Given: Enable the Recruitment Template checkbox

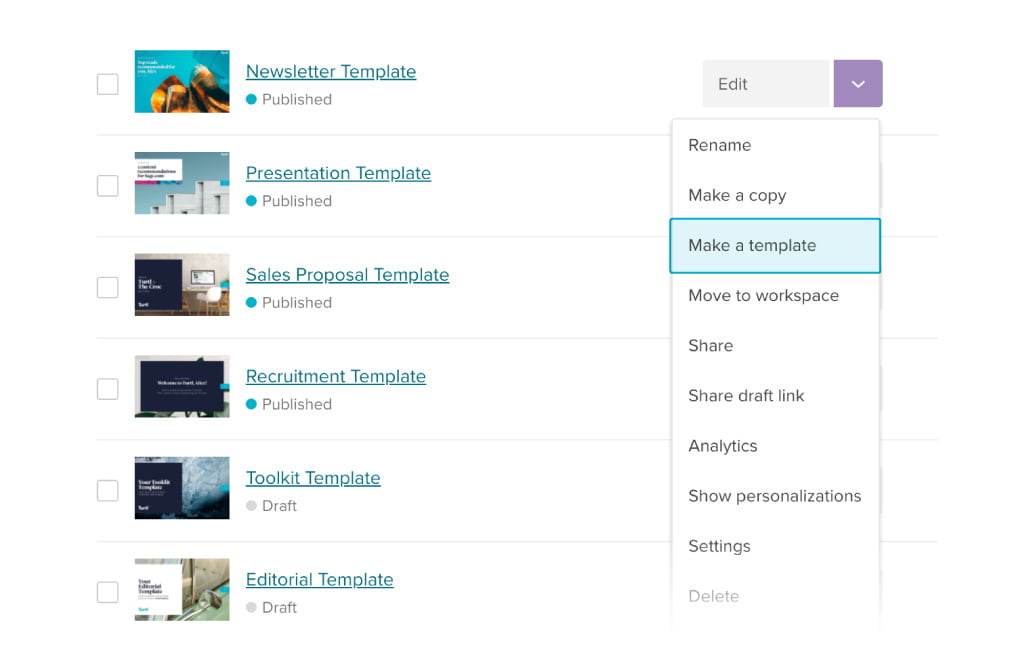Looking at the screenshot, I should (108, 389).
